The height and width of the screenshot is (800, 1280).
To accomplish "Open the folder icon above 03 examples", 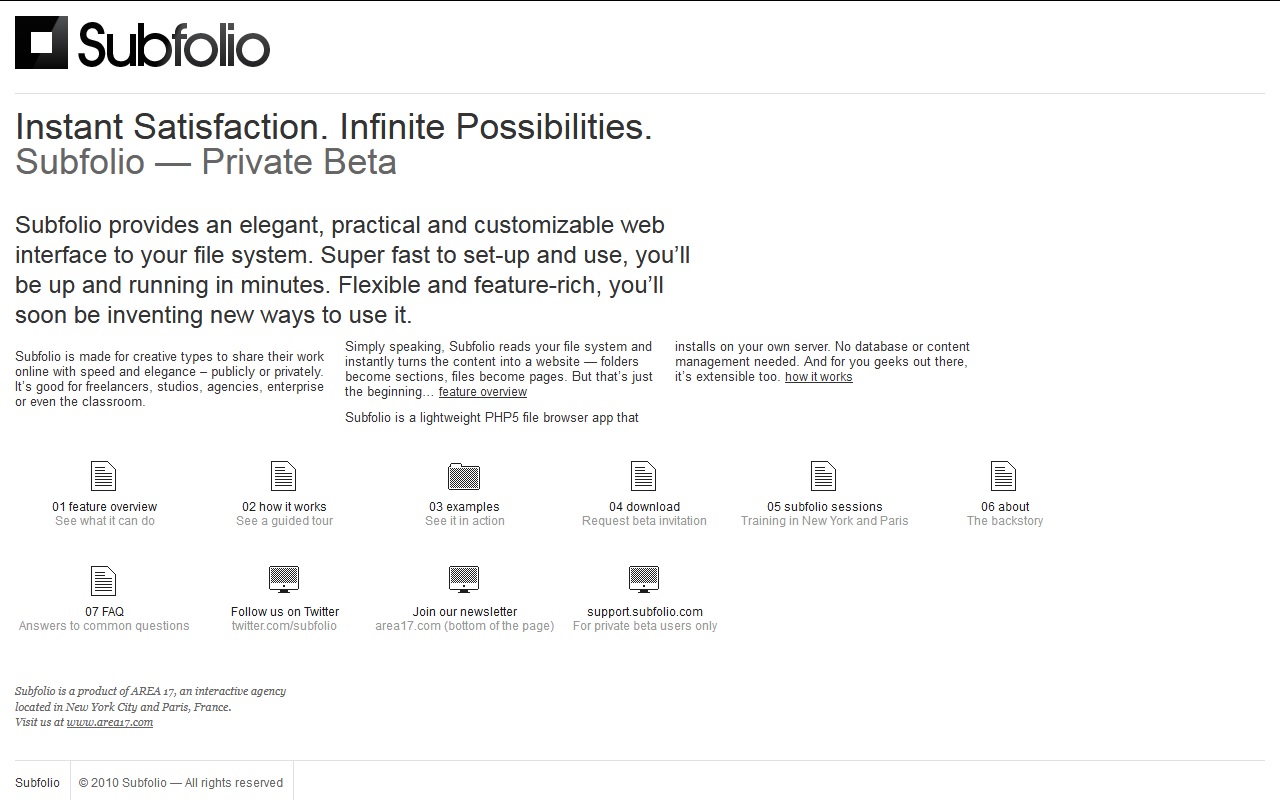I will point(464,476).
